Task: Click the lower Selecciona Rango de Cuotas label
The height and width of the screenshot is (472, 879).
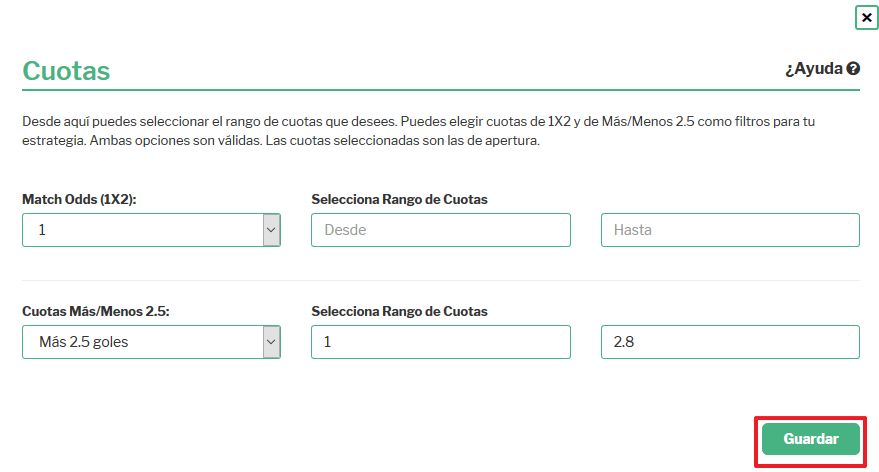Action: (399, 312)
